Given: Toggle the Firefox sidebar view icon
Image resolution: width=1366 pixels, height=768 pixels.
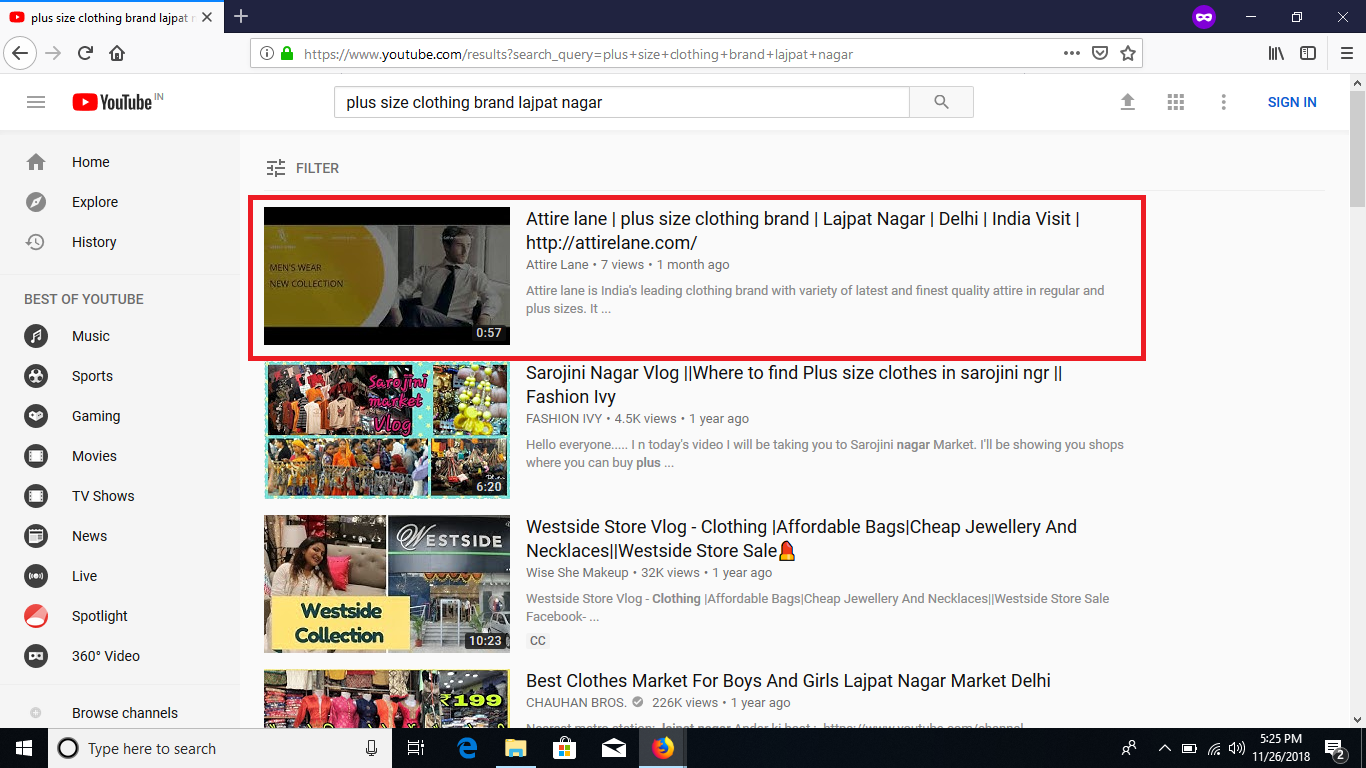Looking at the screenshot, I should [1307, 53].
